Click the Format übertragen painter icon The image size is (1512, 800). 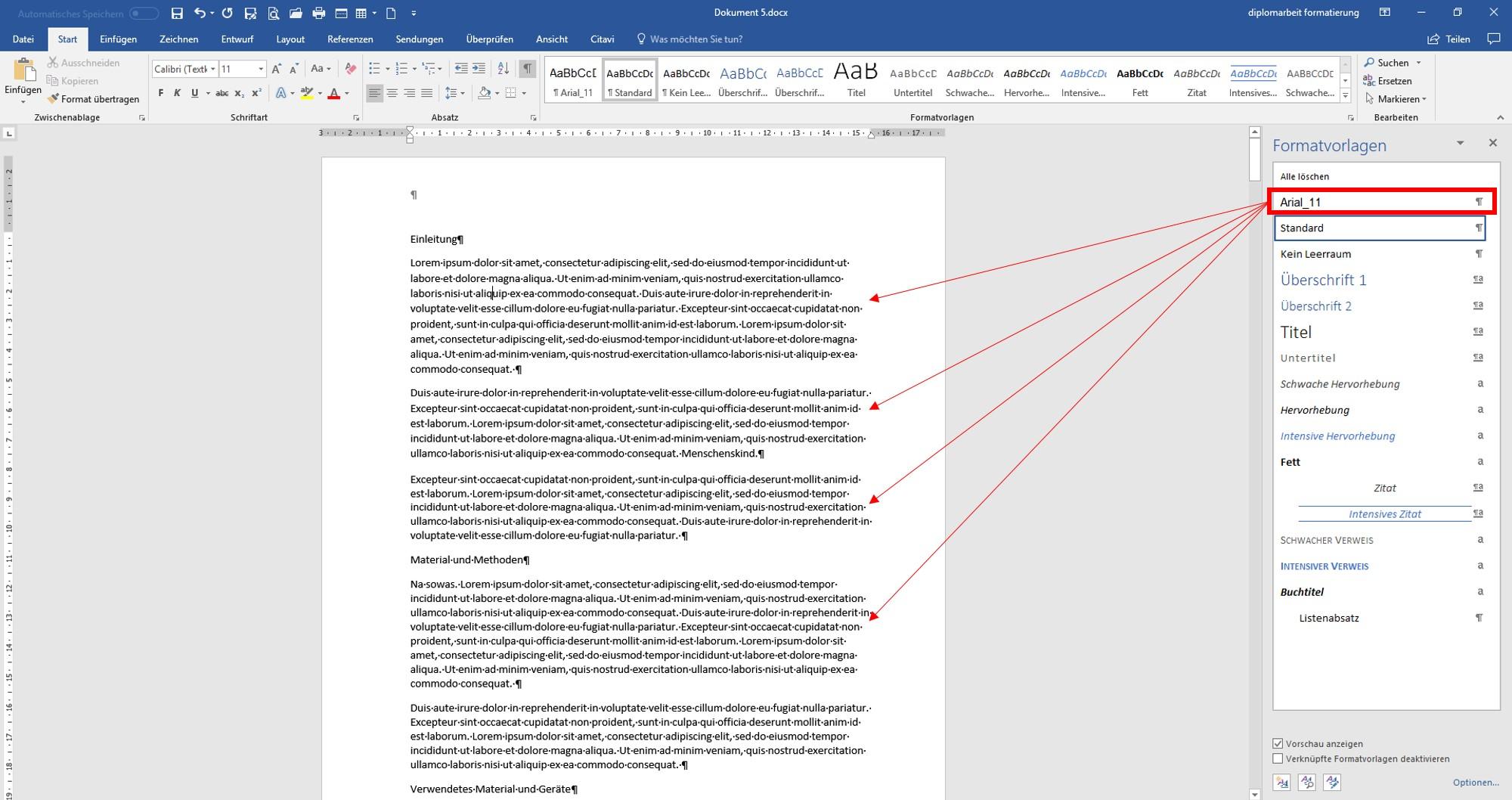click(x=52, y=99)
